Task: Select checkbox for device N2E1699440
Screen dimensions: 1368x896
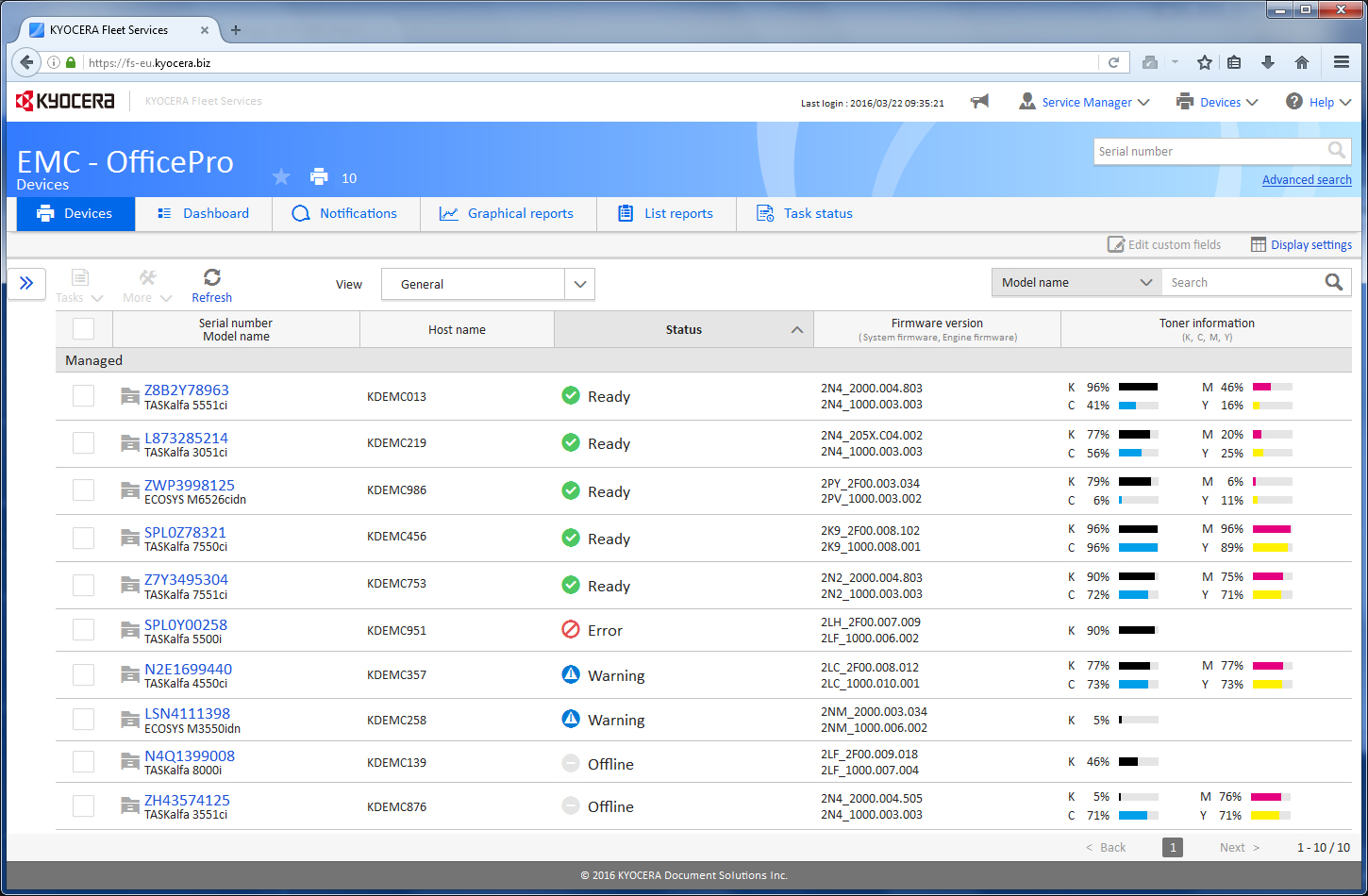Action: click(x=84, y=674)
